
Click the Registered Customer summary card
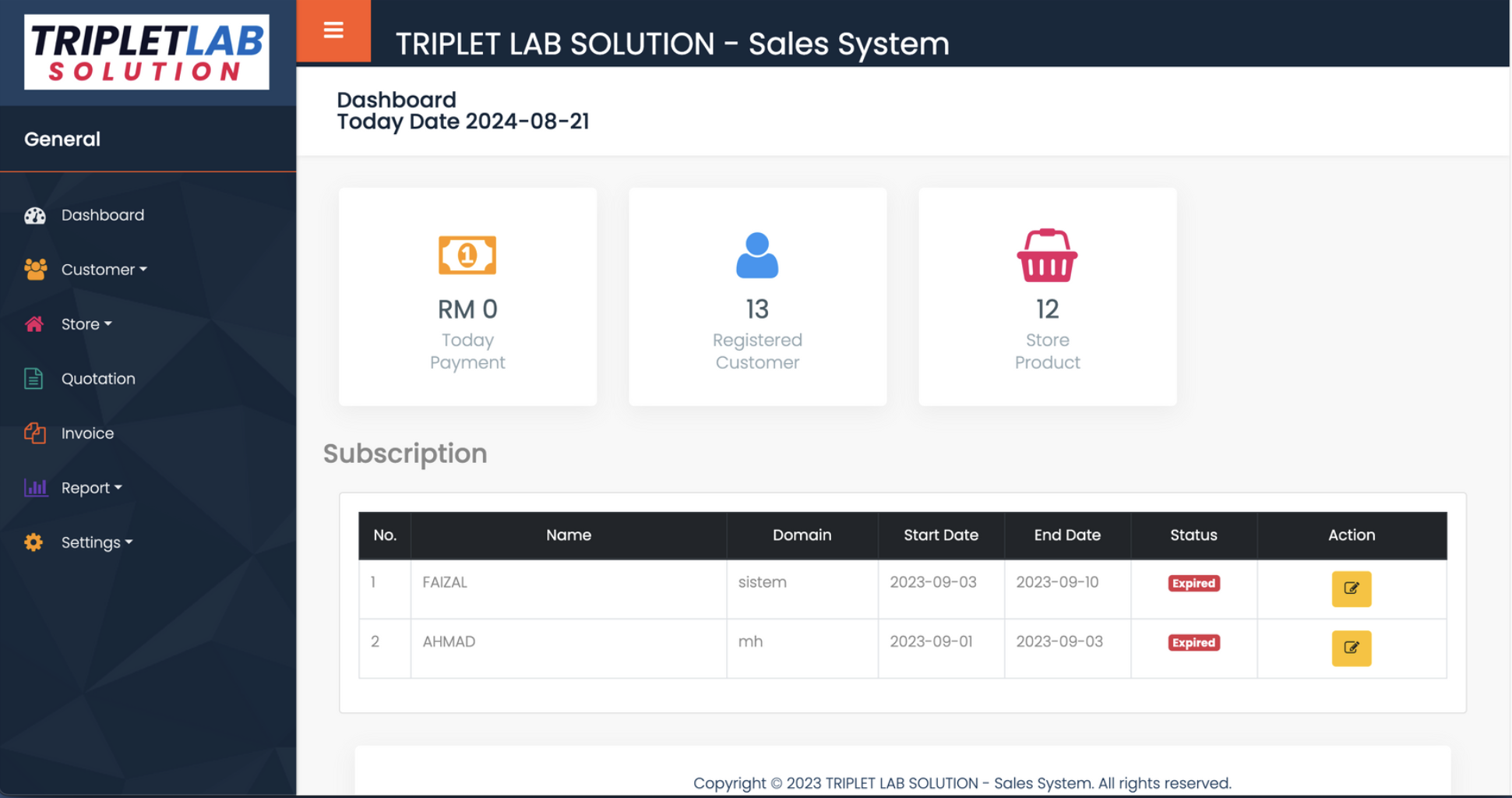(756, 297)
